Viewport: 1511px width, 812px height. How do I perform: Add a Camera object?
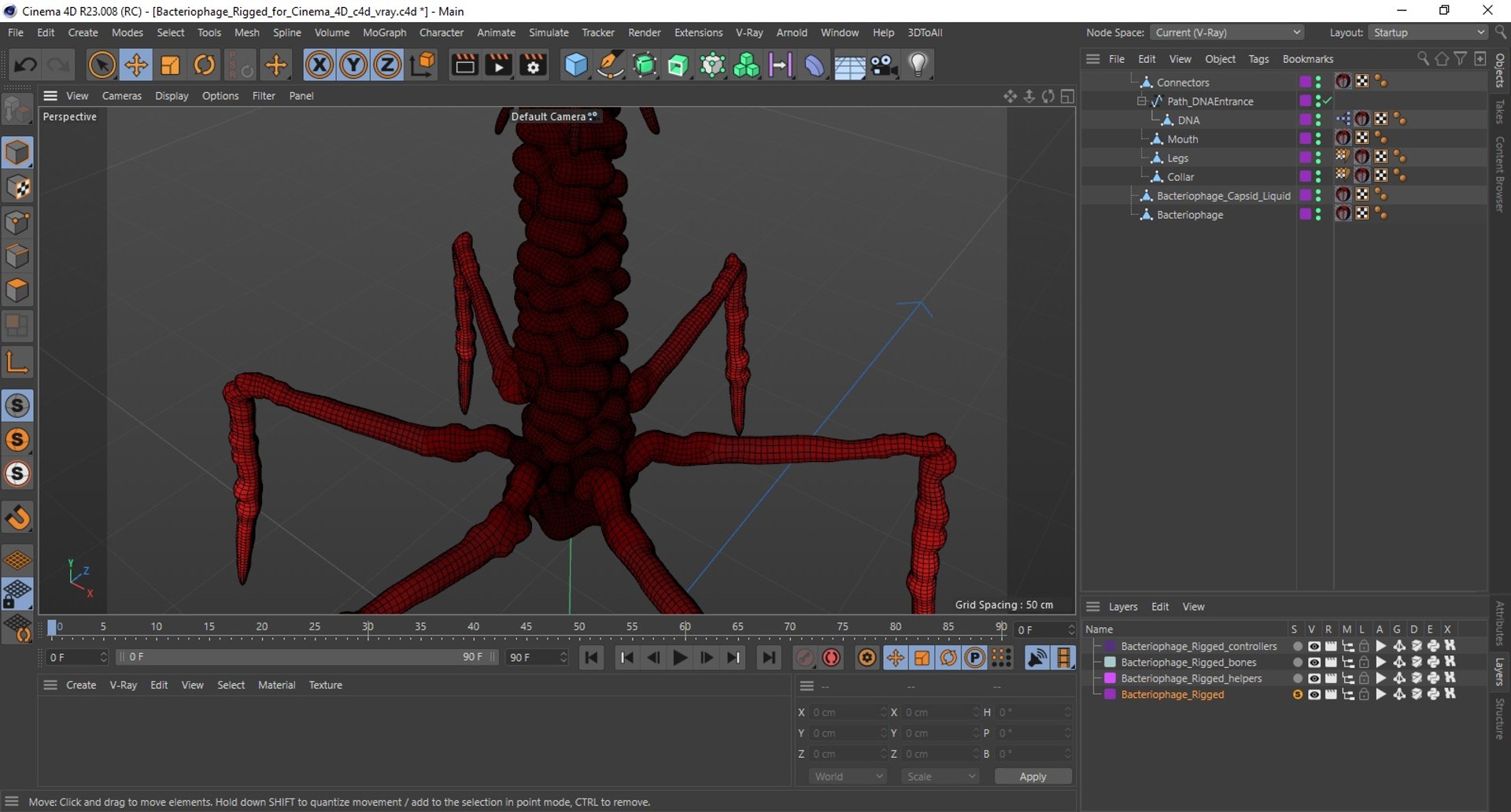pos(884,65)
